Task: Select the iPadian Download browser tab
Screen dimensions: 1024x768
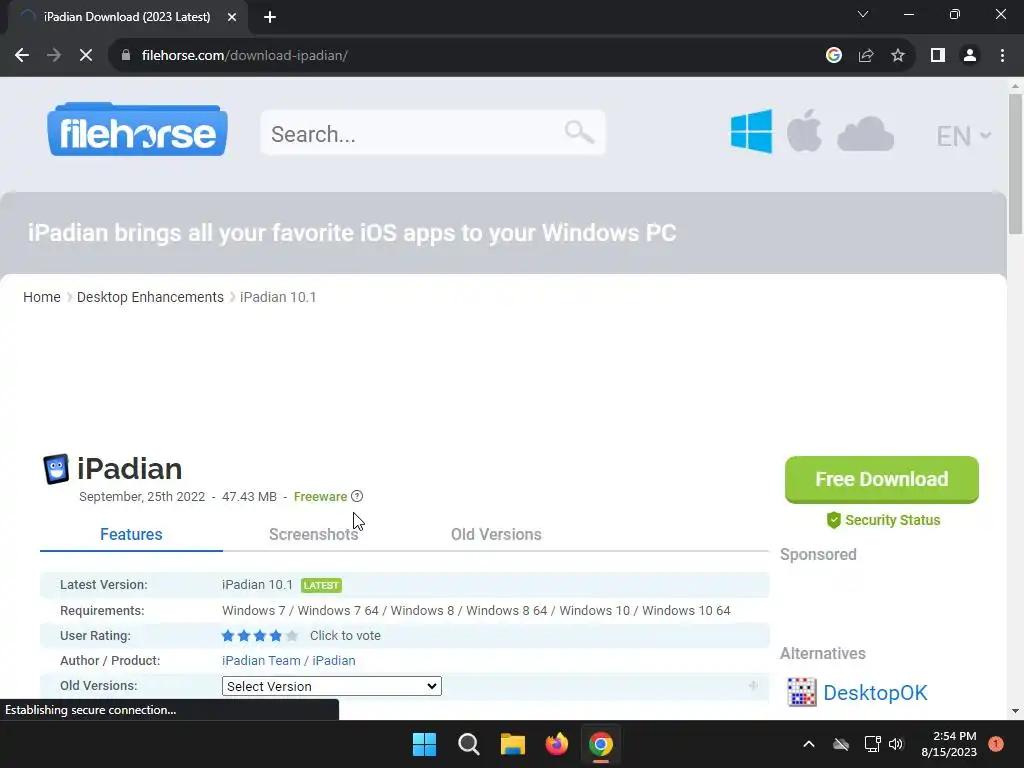Action: pyautogui.click(x=127, y=17)
